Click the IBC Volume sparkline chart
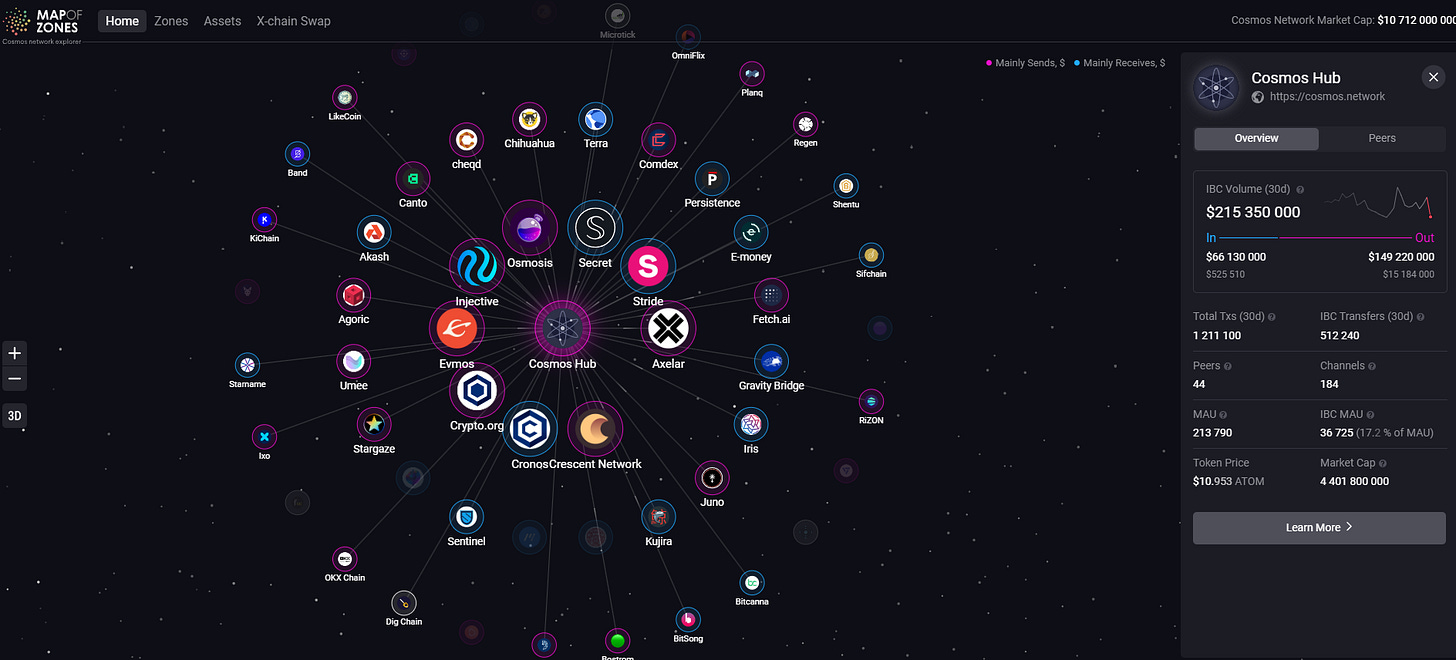Viewport: 1456px width, 660px height. click(1380, 203)
